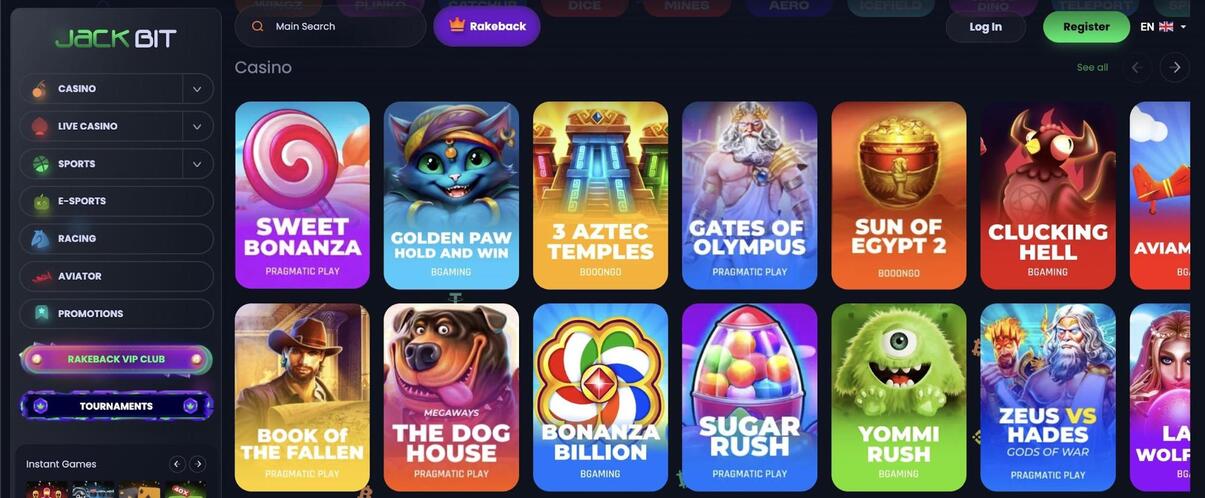This screenshot has width=1205, height=498.
Task: Click the Rakeback VIP Club banner
Action: click(x=116, y=359)
